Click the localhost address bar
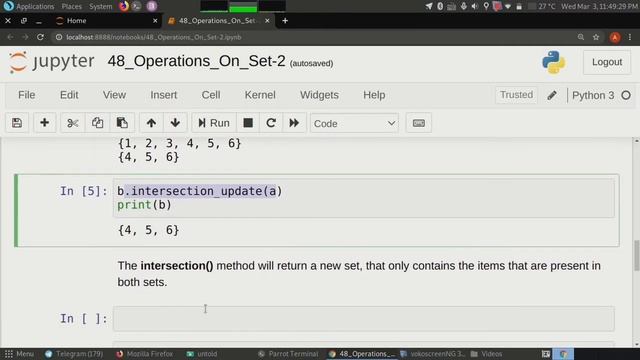This screenshot has width=640, height=360. [x=314, y=37]
